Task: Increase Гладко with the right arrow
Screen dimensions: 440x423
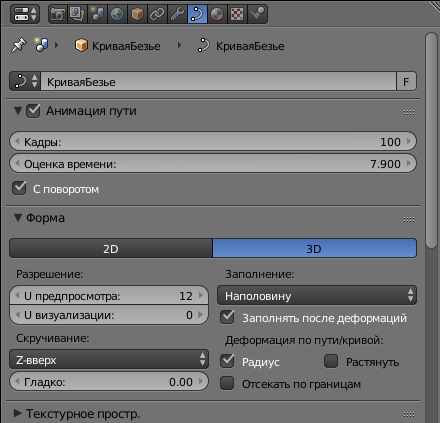Action: tap(201, 381)
